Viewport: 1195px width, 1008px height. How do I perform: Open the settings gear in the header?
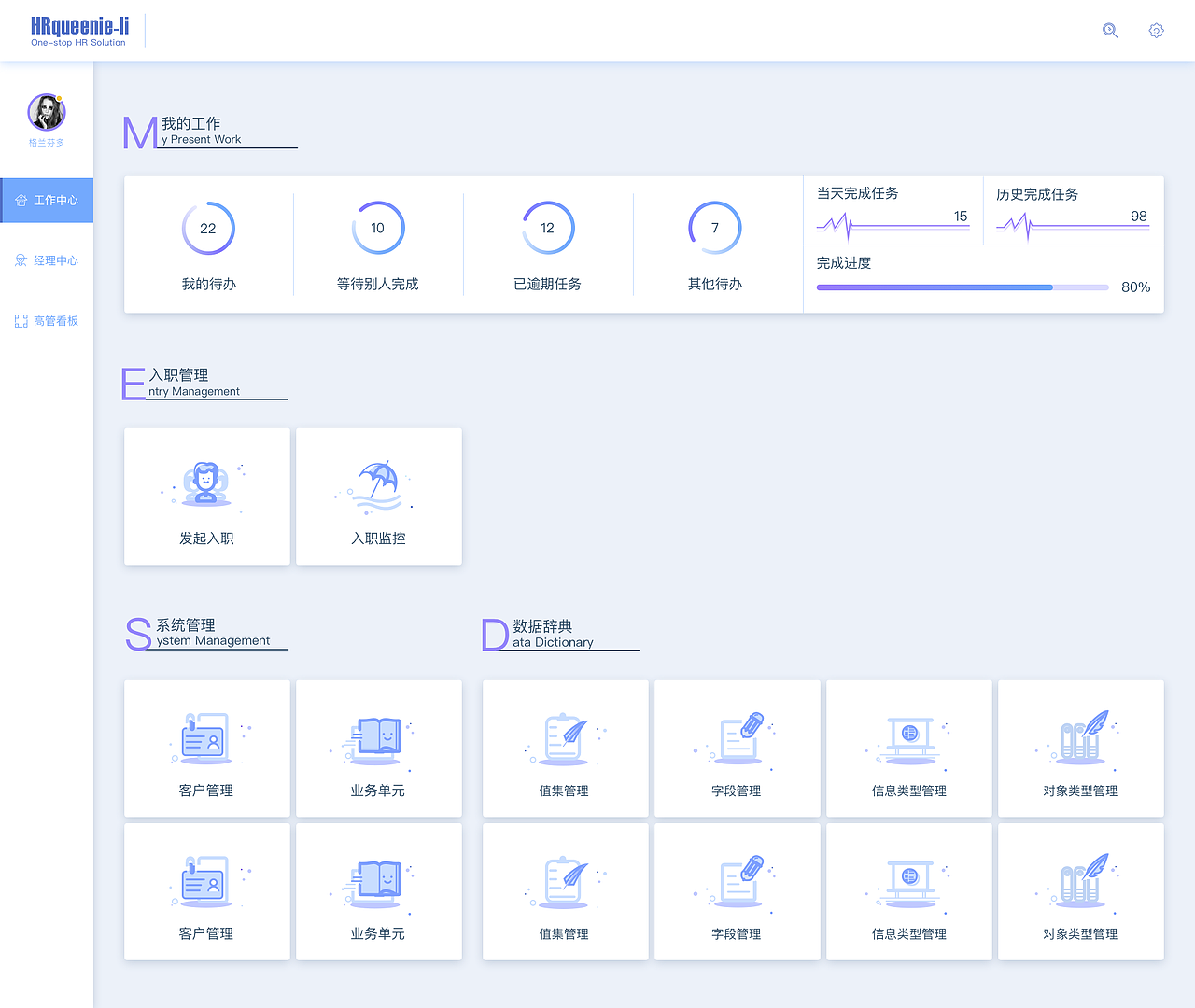click(1156, 31)
